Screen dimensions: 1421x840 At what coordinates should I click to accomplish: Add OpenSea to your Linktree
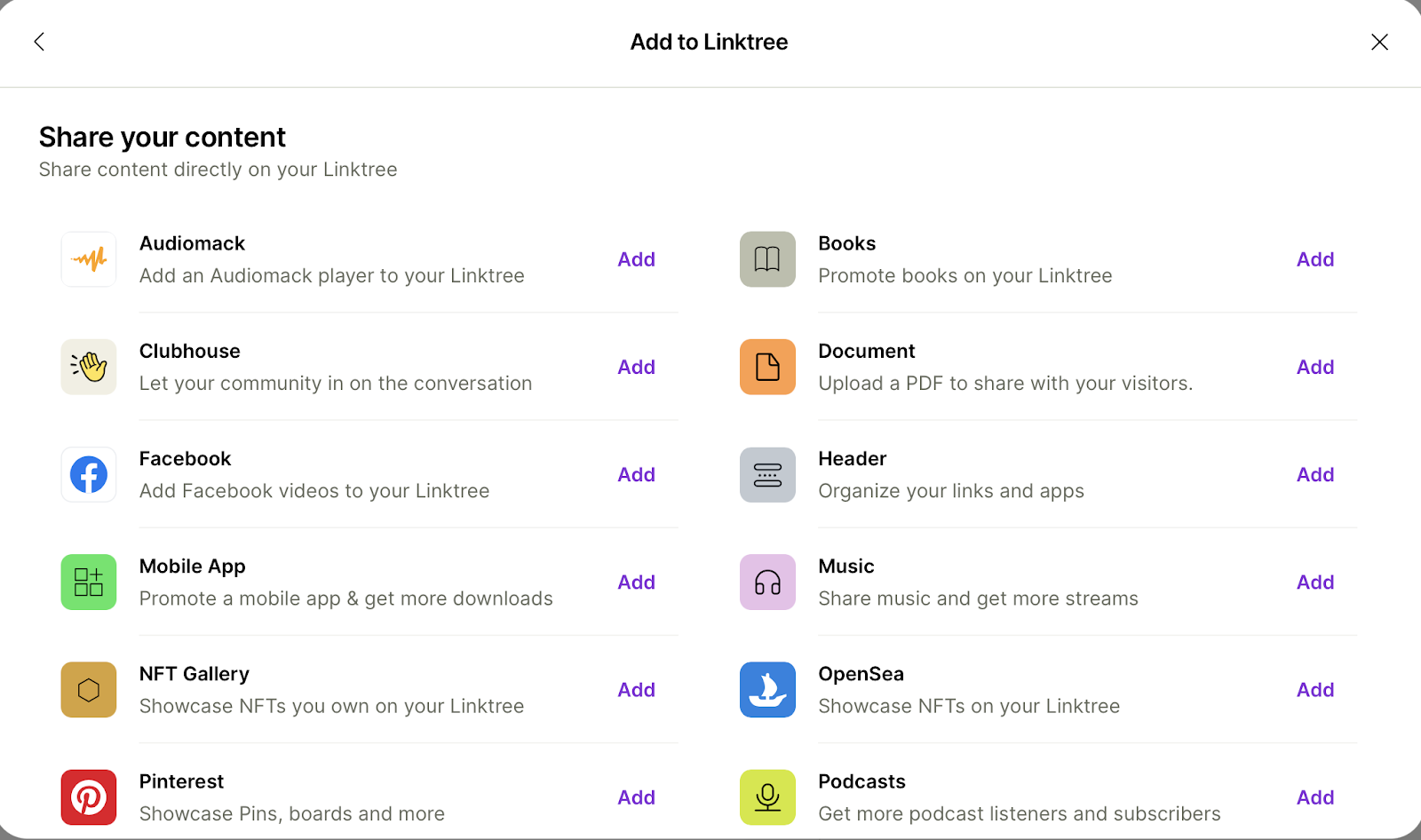(1314, 690)
